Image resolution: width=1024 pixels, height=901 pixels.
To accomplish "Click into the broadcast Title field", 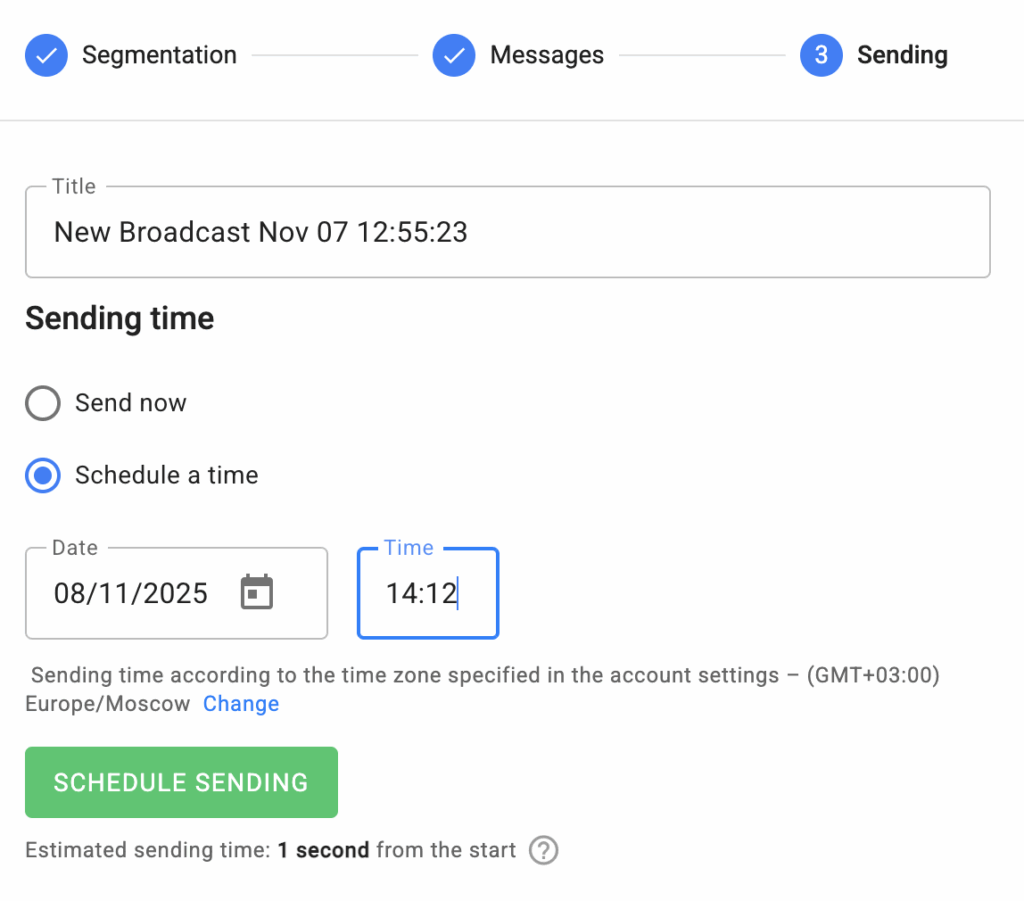I will (507, 233).
